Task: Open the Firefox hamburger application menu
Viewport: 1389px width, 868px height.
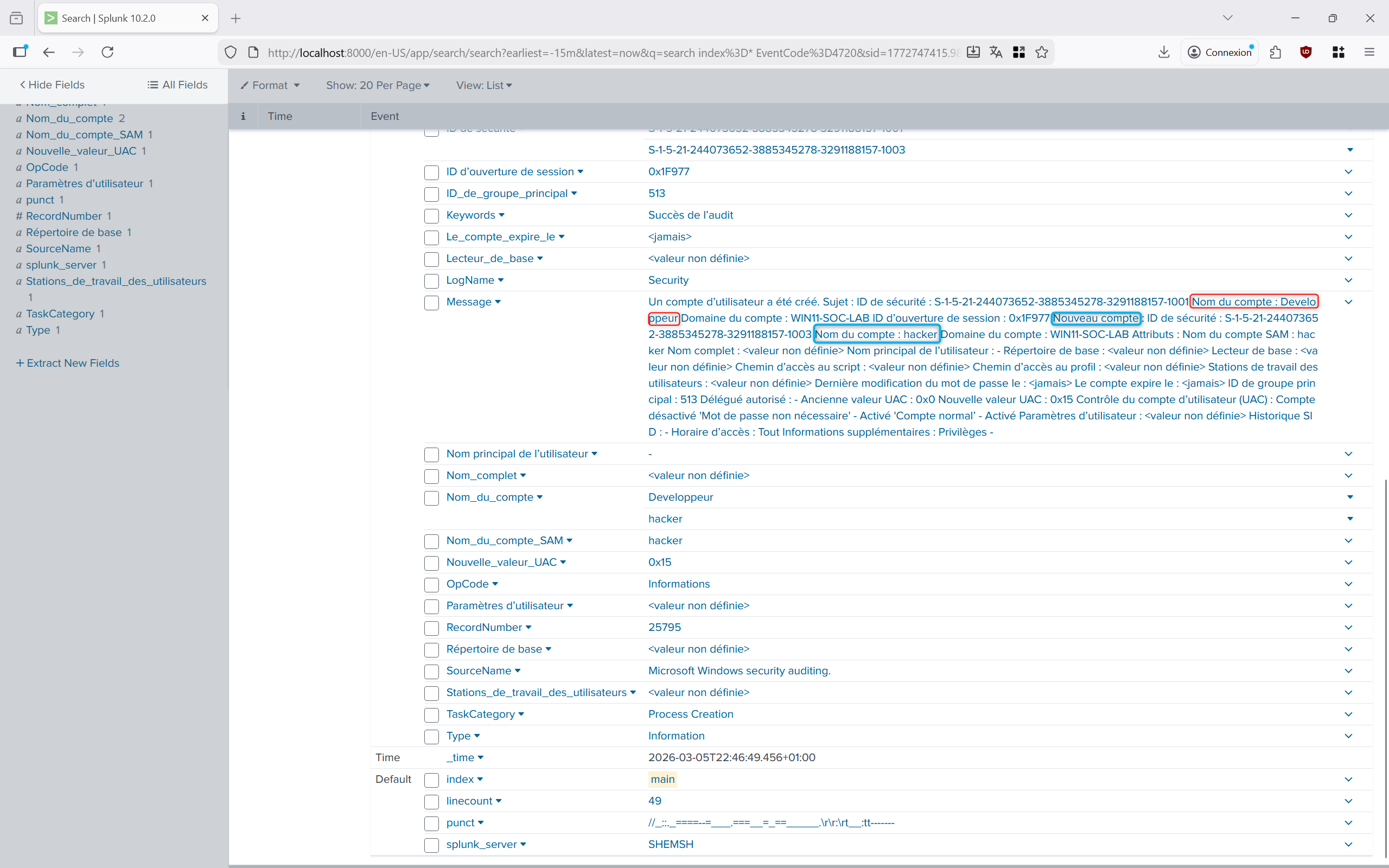Action: 1369,52
